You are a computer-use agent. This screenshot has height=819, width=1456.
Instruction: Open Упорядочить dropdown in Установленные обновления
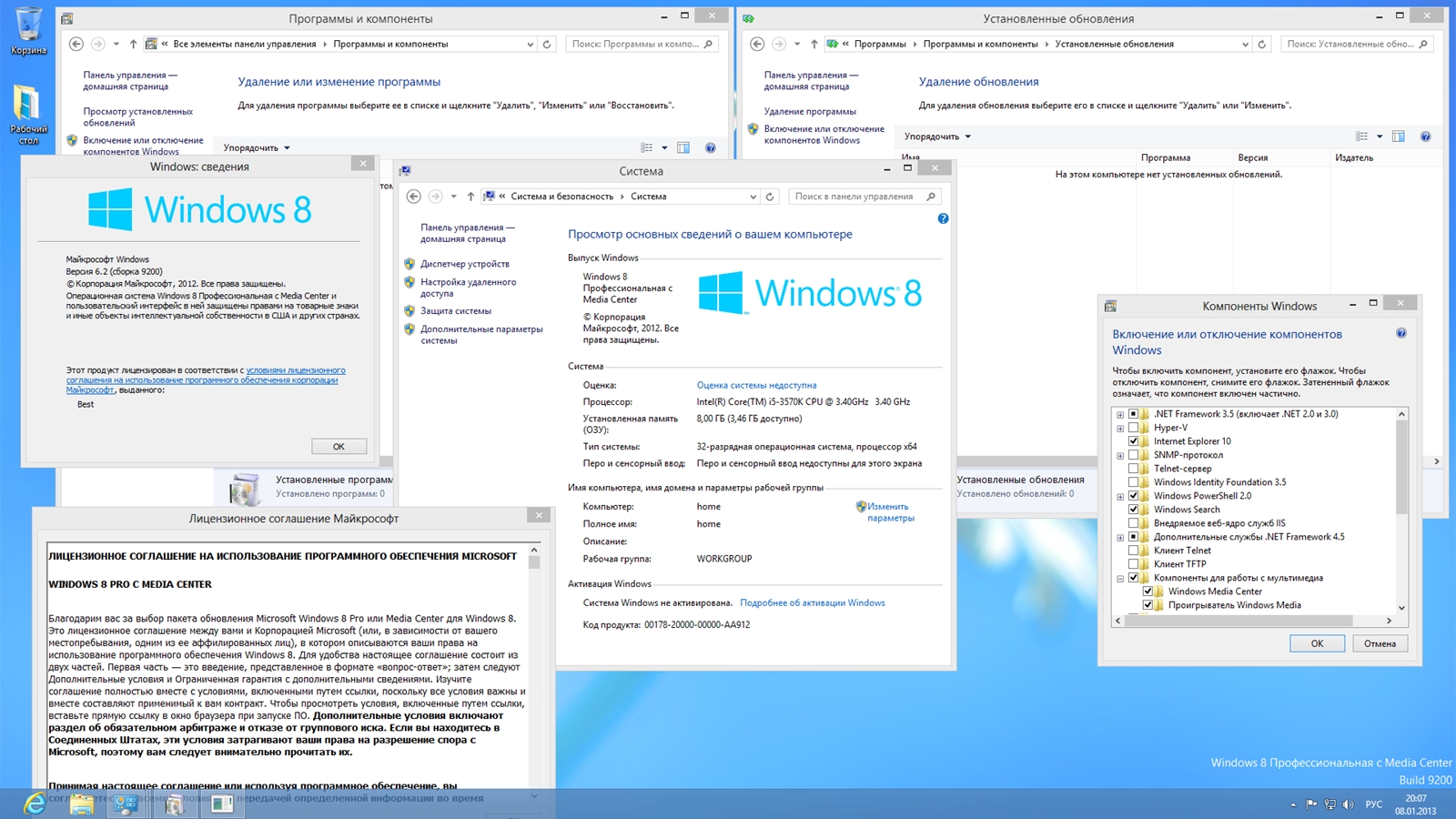(937, 136)
